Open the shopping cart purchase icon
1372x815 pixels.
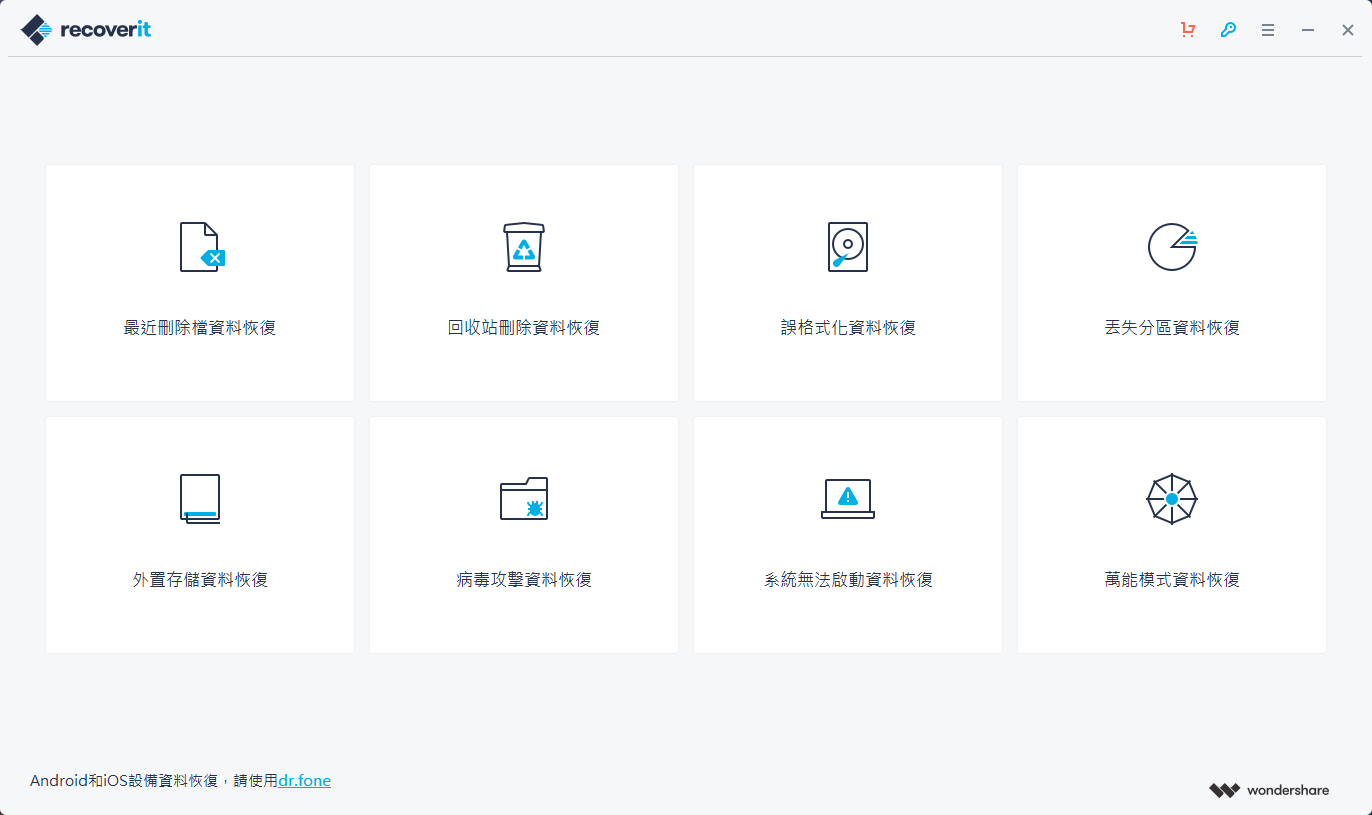pos(1188,29)
